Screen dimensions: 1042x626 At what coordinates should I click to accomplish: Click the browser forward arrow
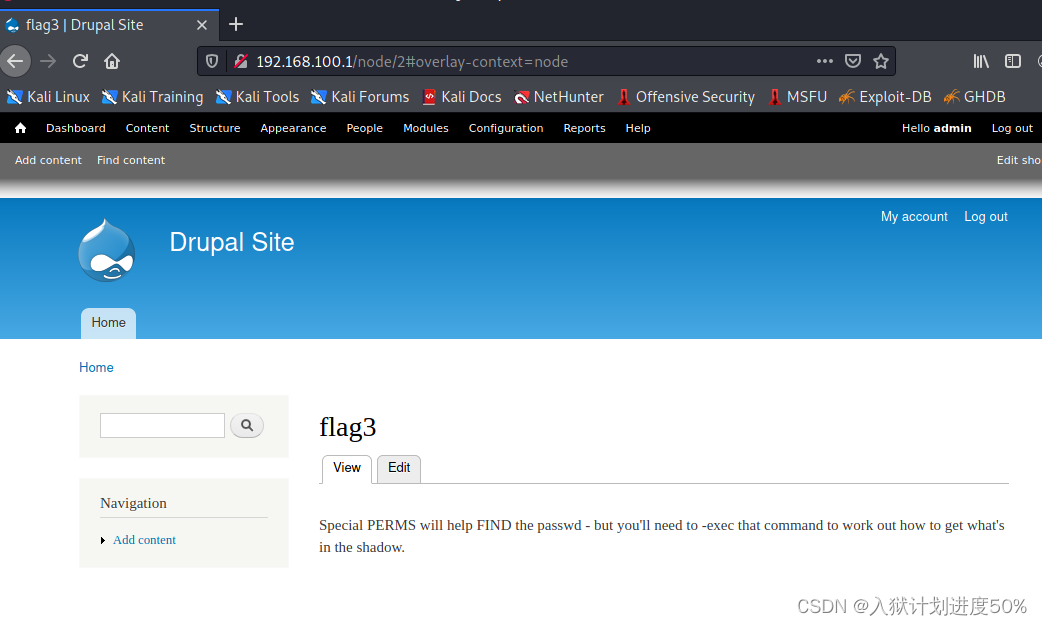(48, 61)
